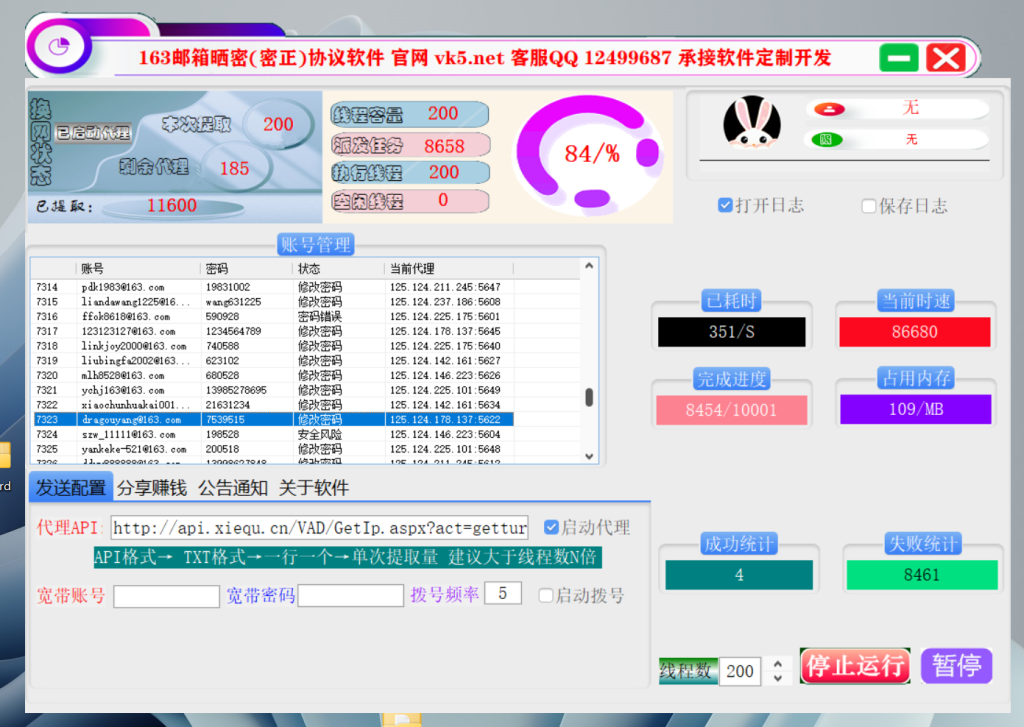Image resolution: width=1024 pixels, height=727 pixels.
Task: Click the account list scrollbar thumb
Action: pos(589,397)
